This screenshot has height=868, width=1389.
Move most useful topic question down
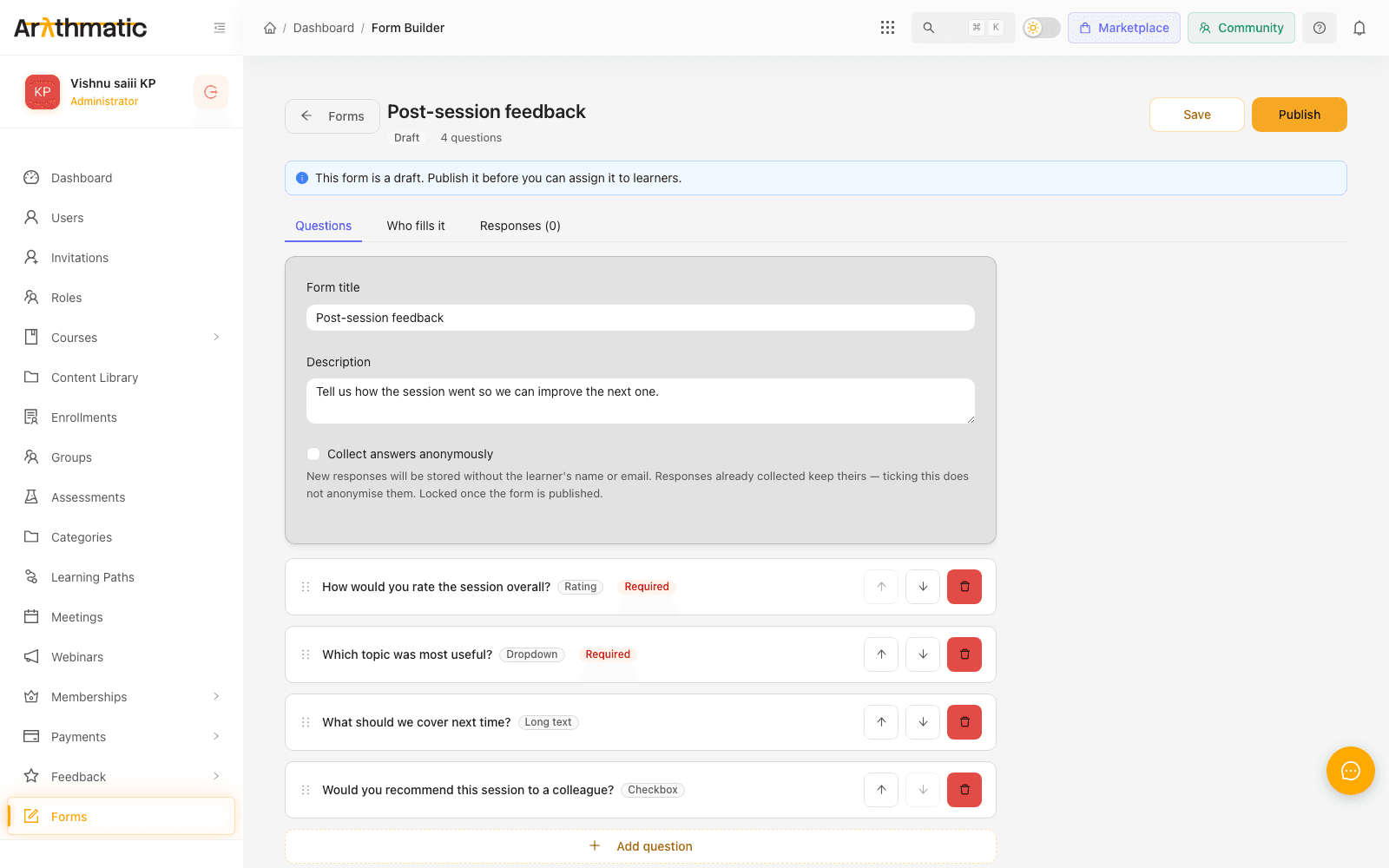pos(923,654)
